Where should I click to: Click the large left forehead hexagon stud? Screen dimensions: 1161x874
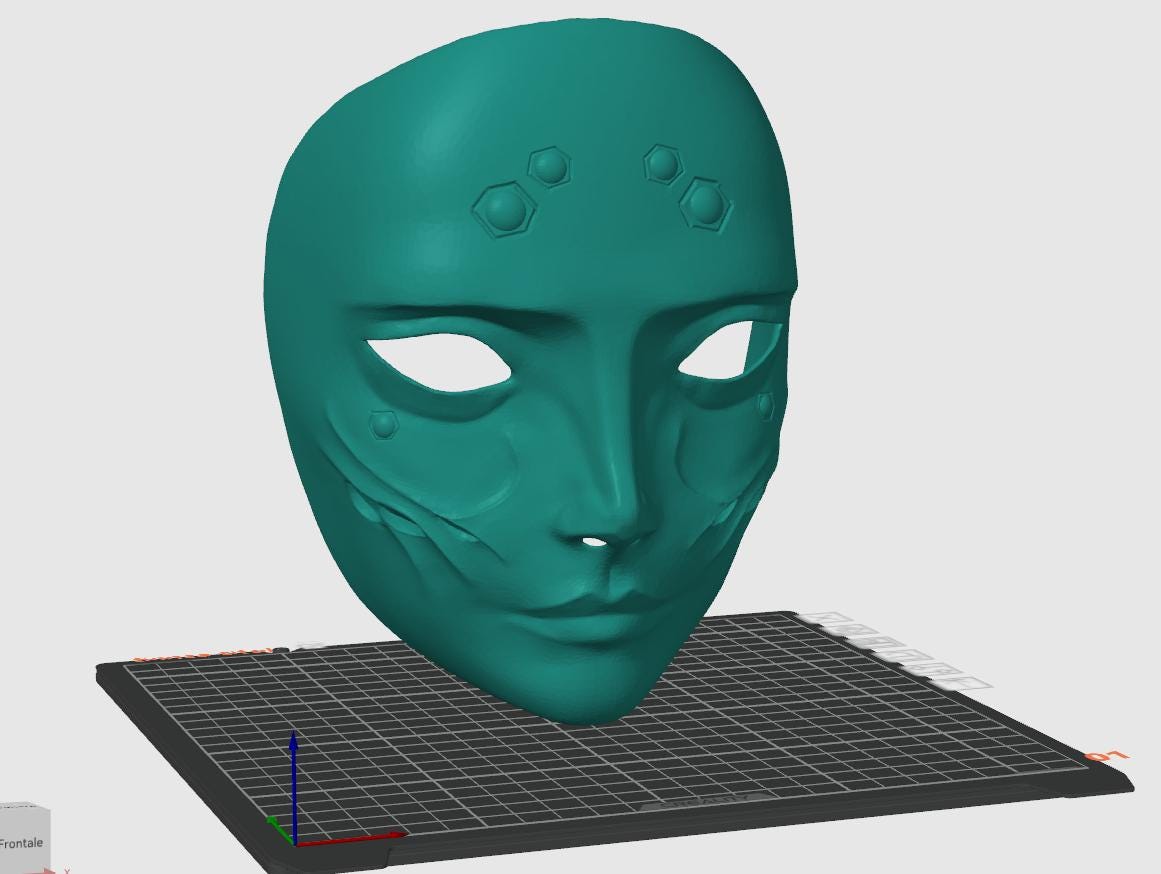[x=506, y=209]
